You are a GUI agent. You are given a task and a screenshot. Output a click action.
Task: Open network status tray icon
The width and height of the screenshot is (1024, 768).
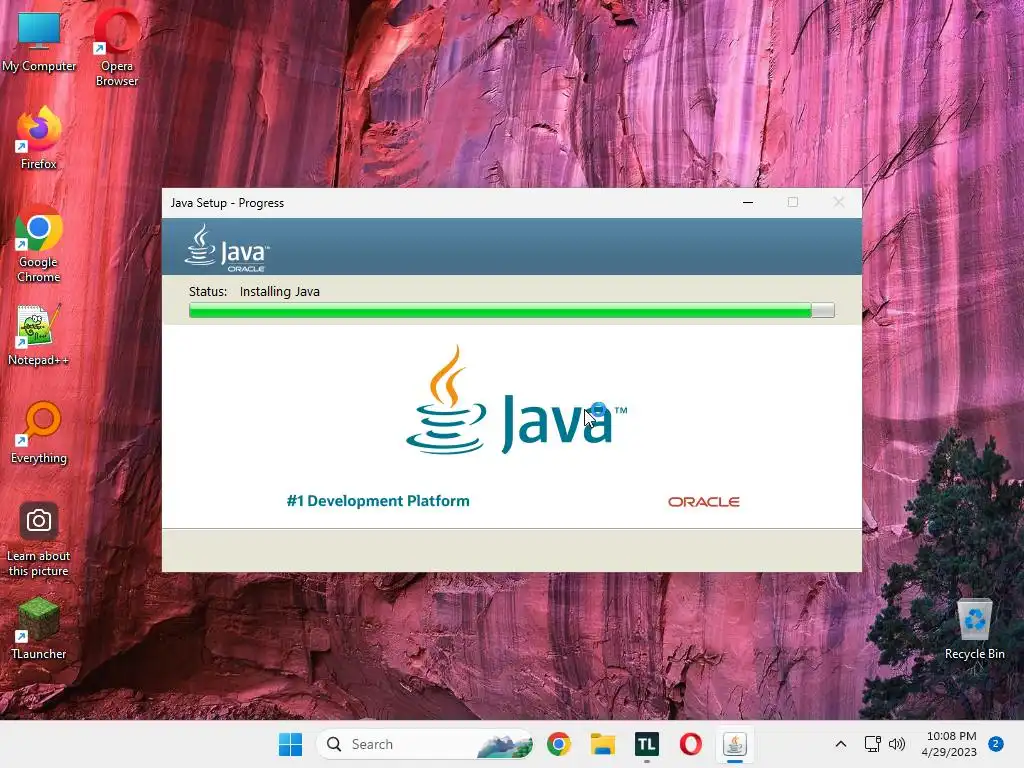[872, 744]
